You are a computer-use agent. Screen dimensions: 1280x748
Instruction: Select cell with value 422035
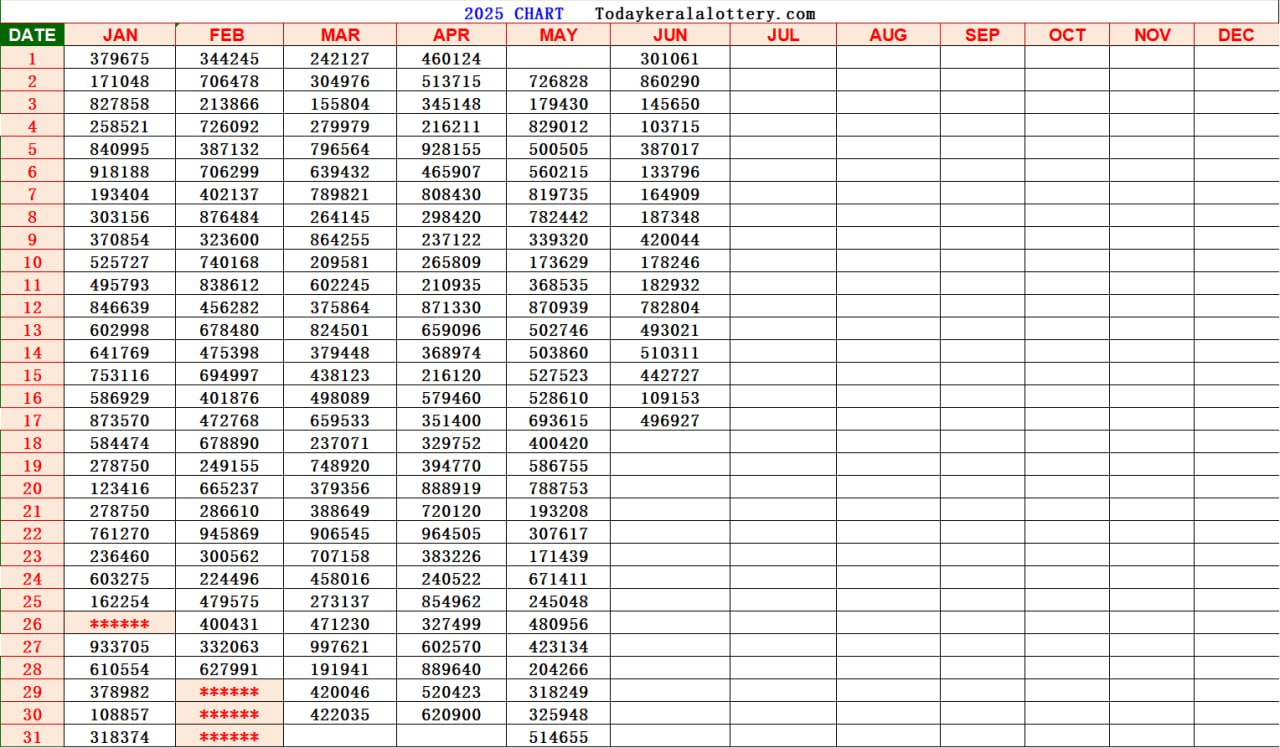[340, 715]
